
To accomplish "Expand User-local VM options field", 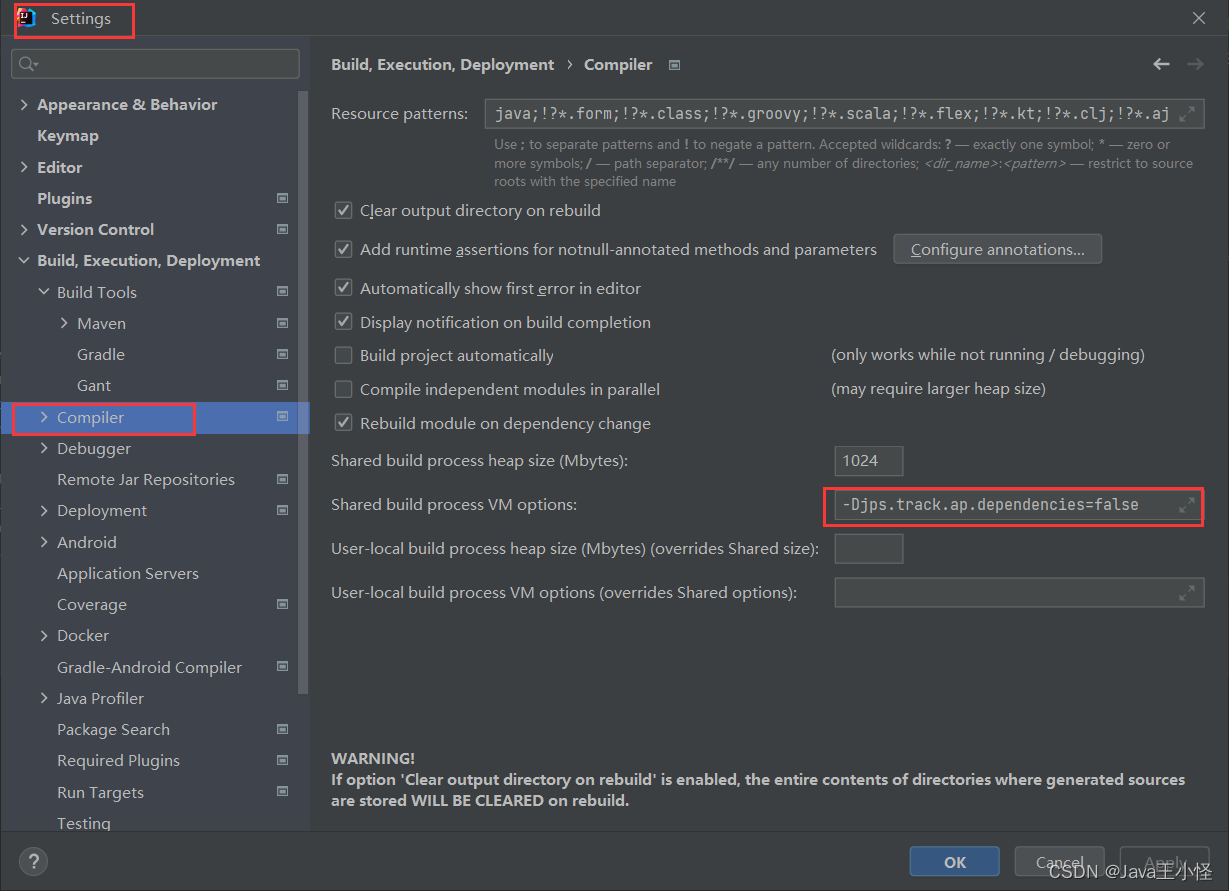I will pyautogui.click(x=1186, y=593).
